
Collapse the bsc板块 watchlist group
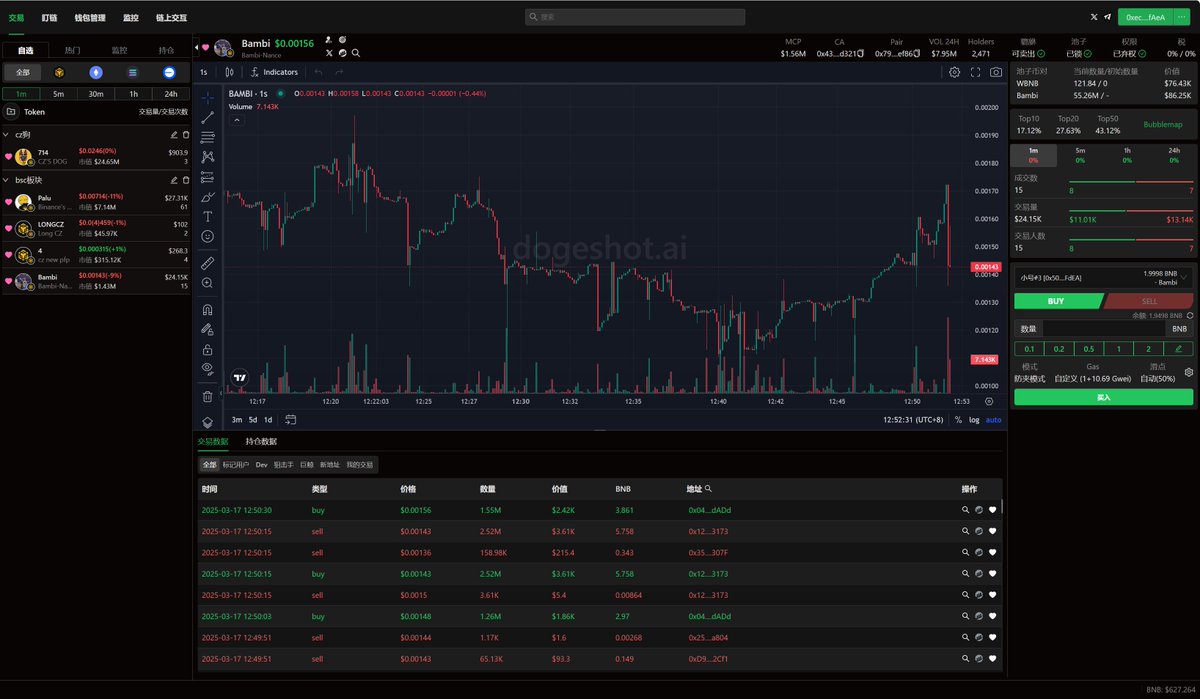[x=6, y=180]
